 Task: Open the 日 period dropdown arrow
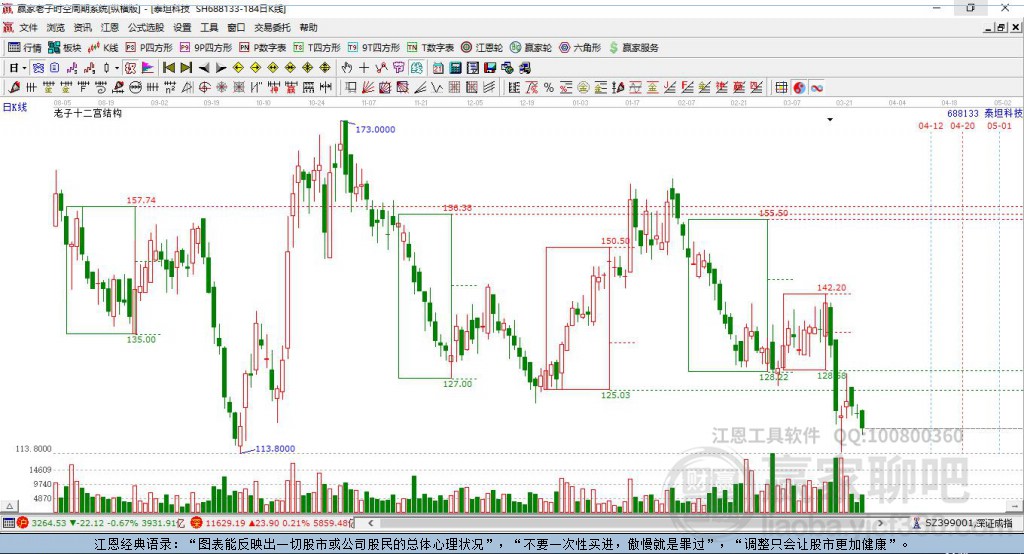point(24,68)
